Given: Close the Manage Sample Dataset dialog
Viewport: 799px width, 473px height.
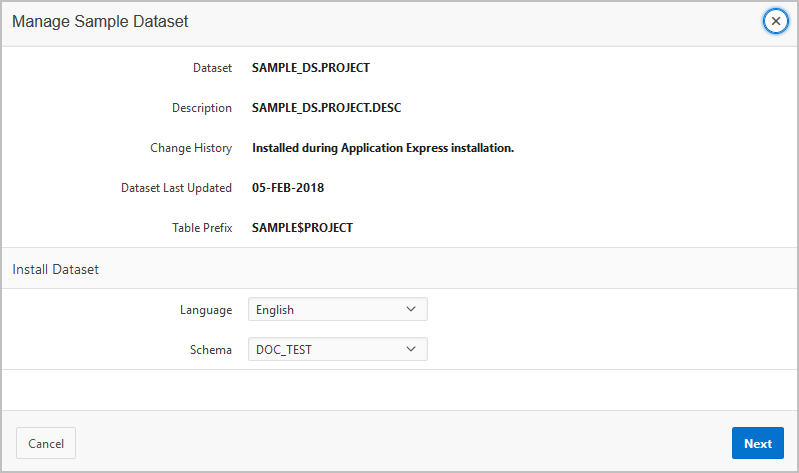Looking at the screenshot, I should coord(775,21).
